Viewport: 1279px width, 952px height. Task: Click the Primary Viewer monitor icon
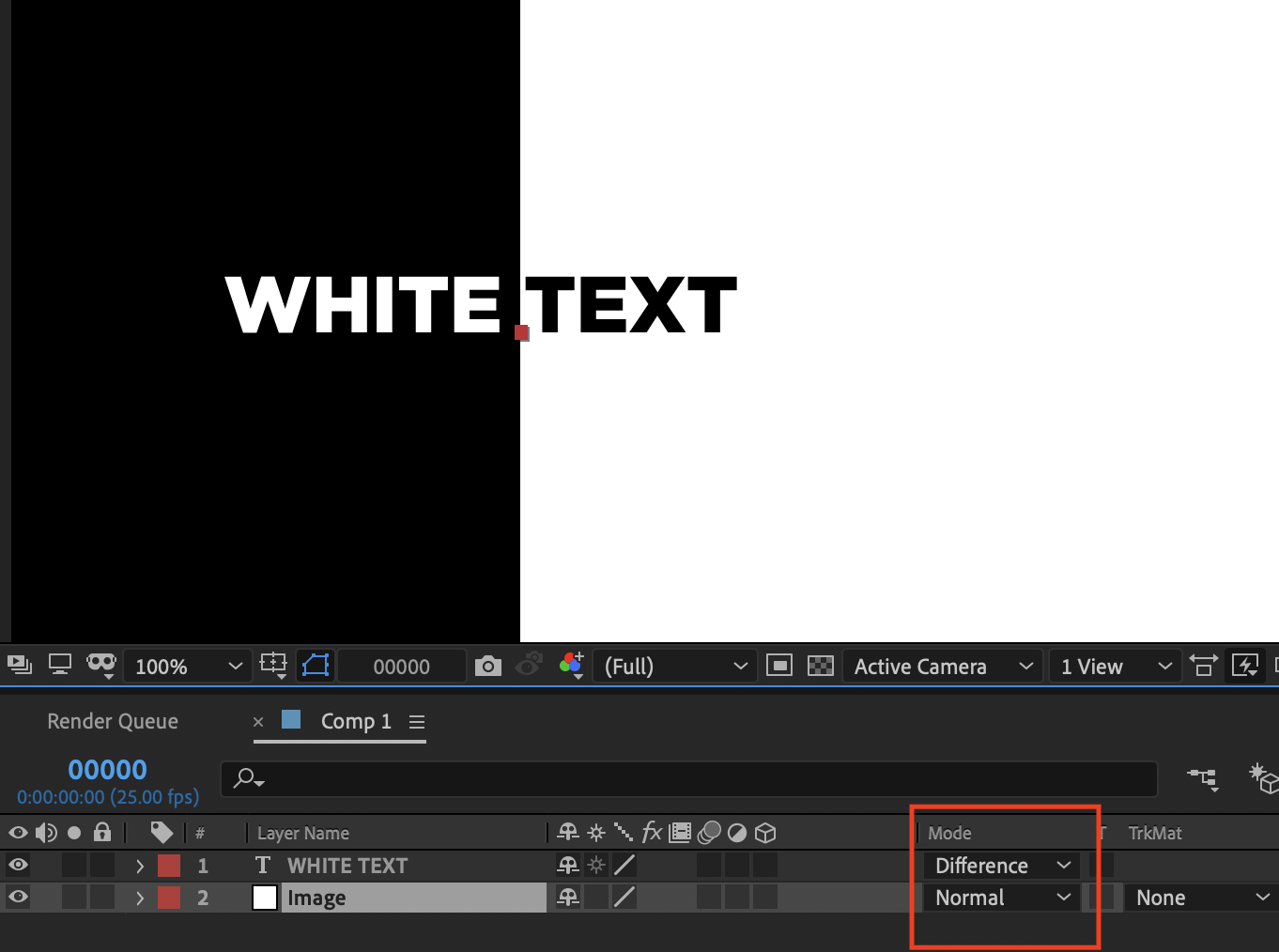(x=60, y=665)
